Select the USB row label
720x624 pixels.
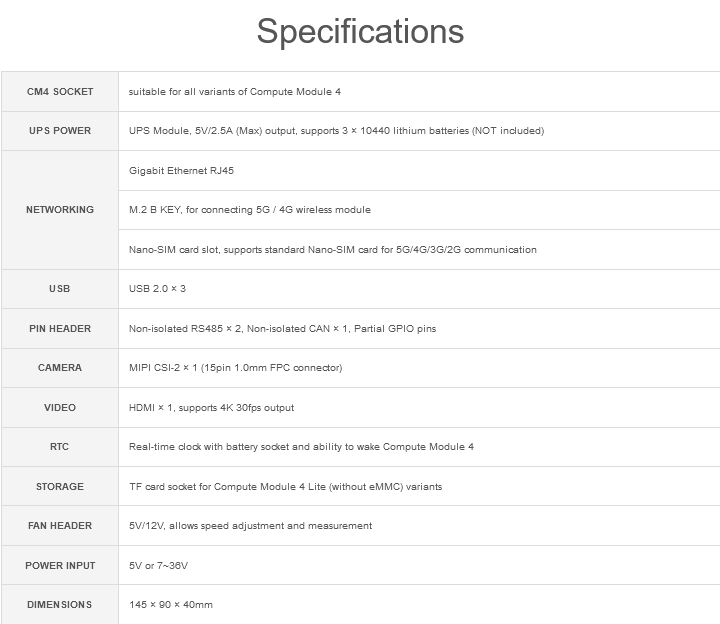point(60,289)
